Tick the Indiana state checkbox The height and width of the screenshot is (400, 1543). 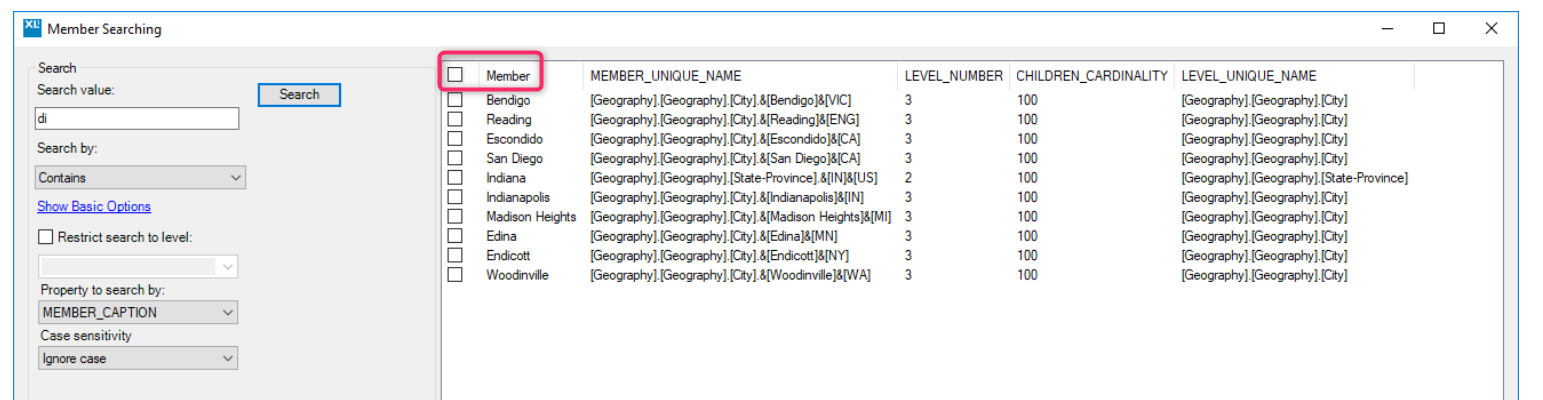coord(455,178)
